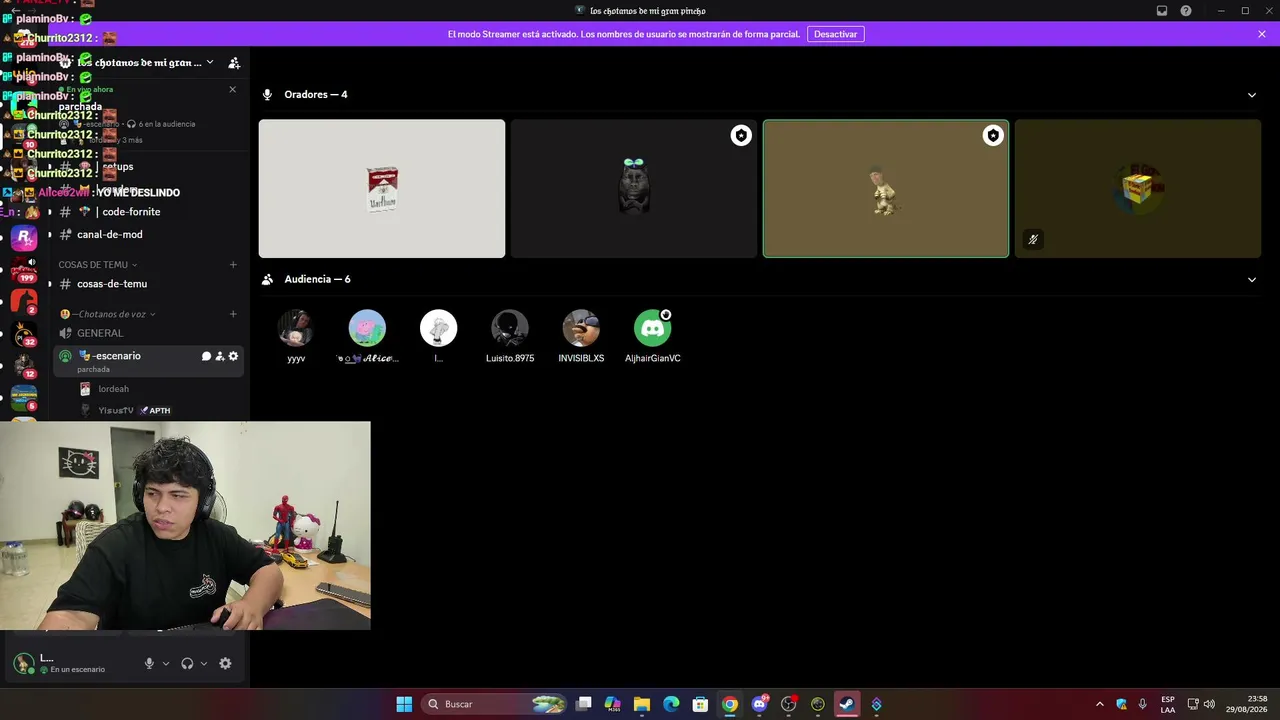Open Microsoft Edge from the taskbar
Screen dimensions: 1280x720
(671, 704)
